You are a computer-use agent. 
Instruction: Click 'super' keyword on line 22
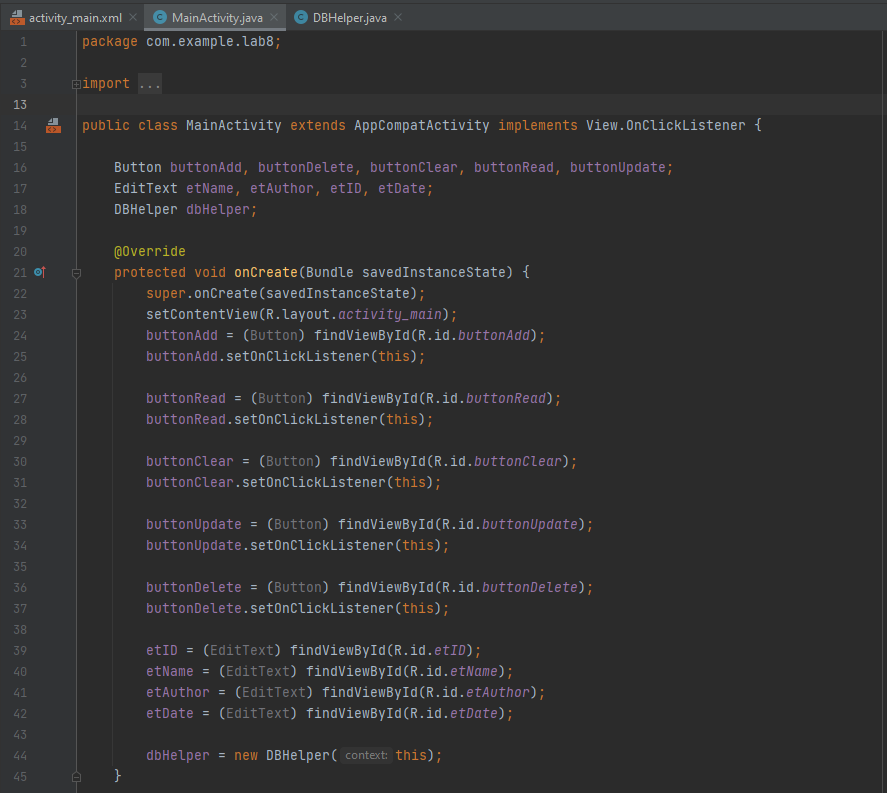[x=166, y=294]
